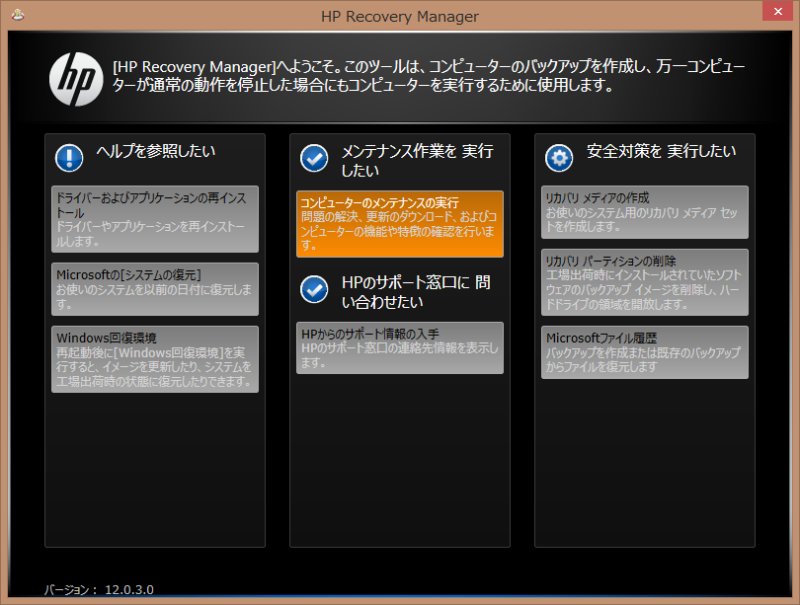Click the checkmark icon beside メンテナンス作業を実行したい
Viewport: 800px width, 605px height.
[x=314, y=158]
